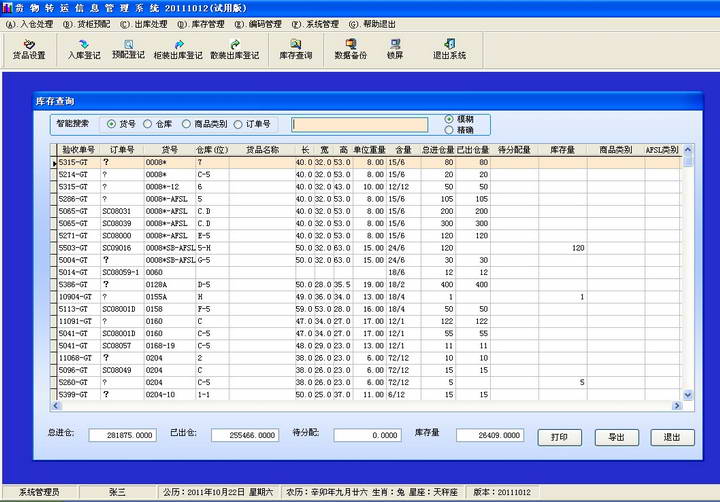Click the table scroll up arrow
720x502 pixels.
point(687,150)
